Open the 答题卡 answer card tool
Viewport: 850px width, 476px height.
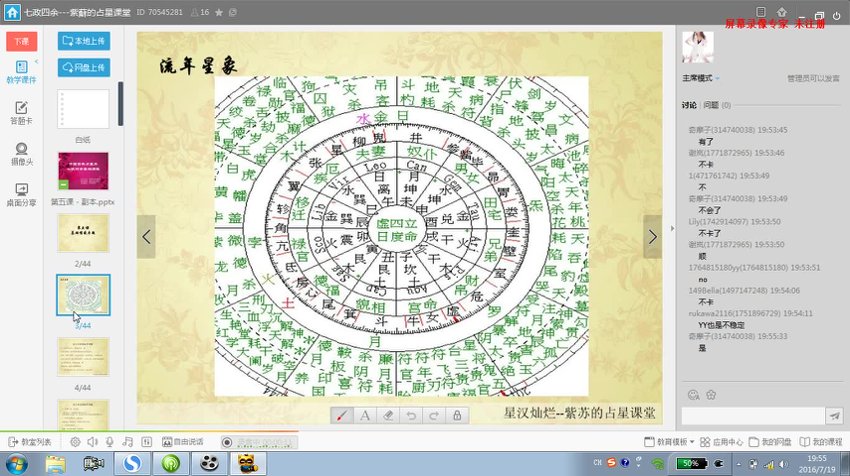22,113
